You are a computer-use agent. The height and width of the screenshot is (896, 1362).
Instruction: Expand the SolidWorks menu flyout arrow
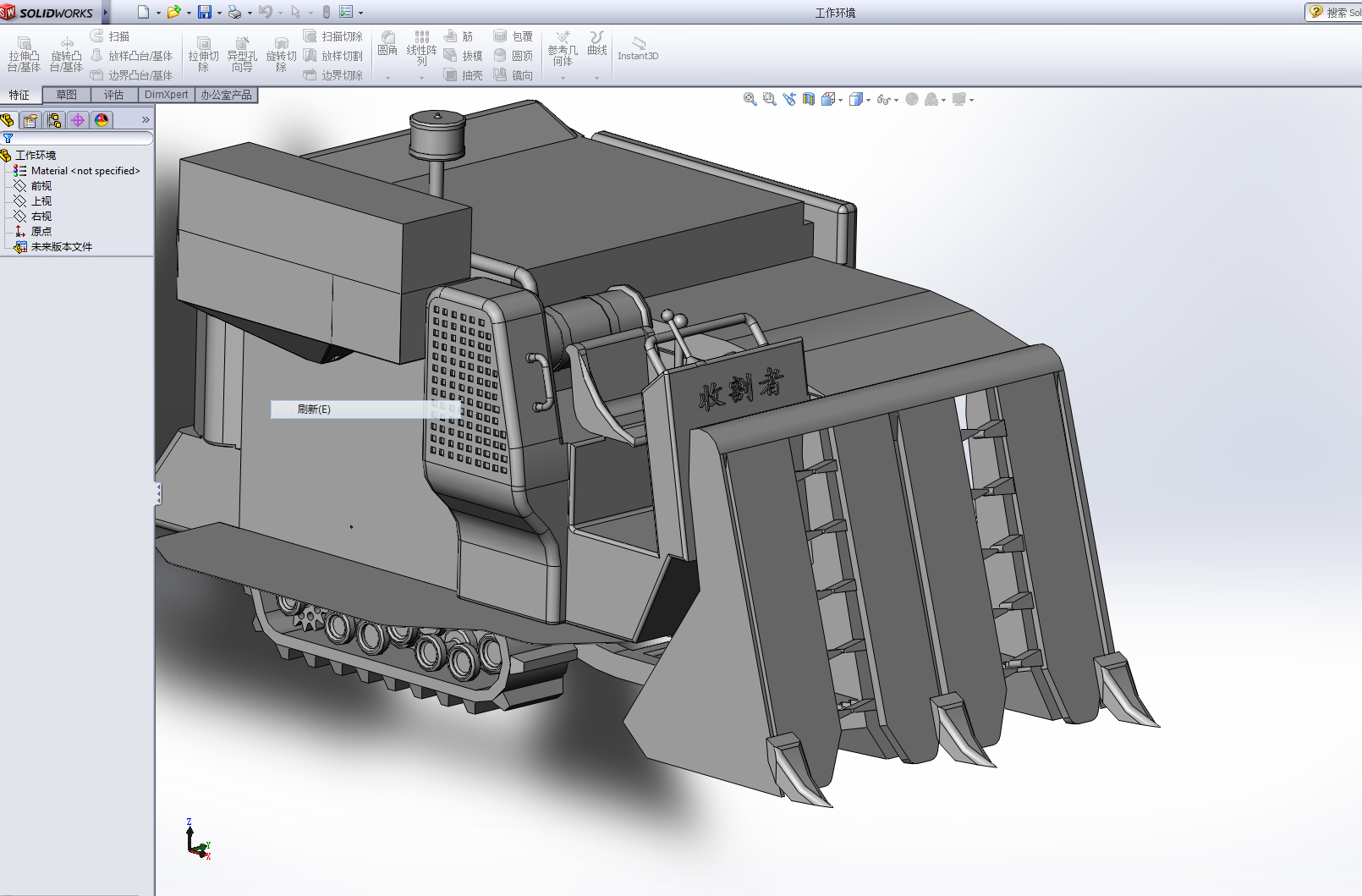coord(106,12)
